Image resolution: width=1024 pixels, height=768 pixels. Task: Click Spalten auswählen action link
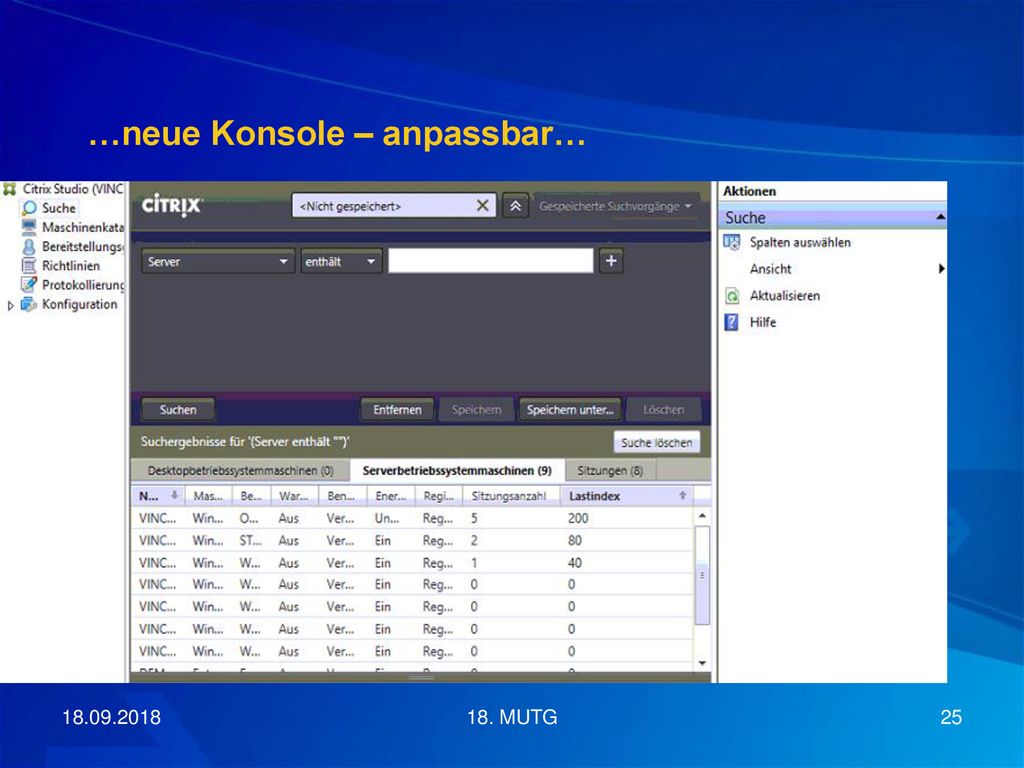click(800, 242)
